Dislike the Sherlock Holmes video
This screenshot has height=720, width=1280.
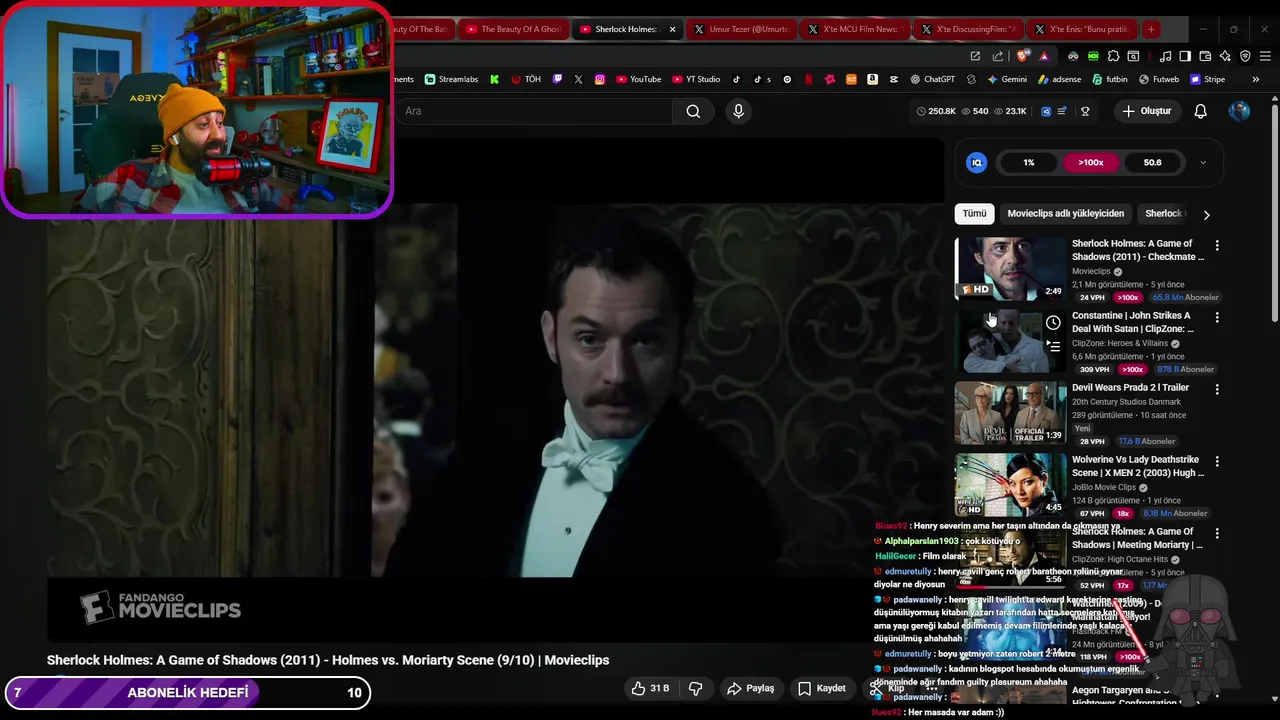(x=695, y=688)
